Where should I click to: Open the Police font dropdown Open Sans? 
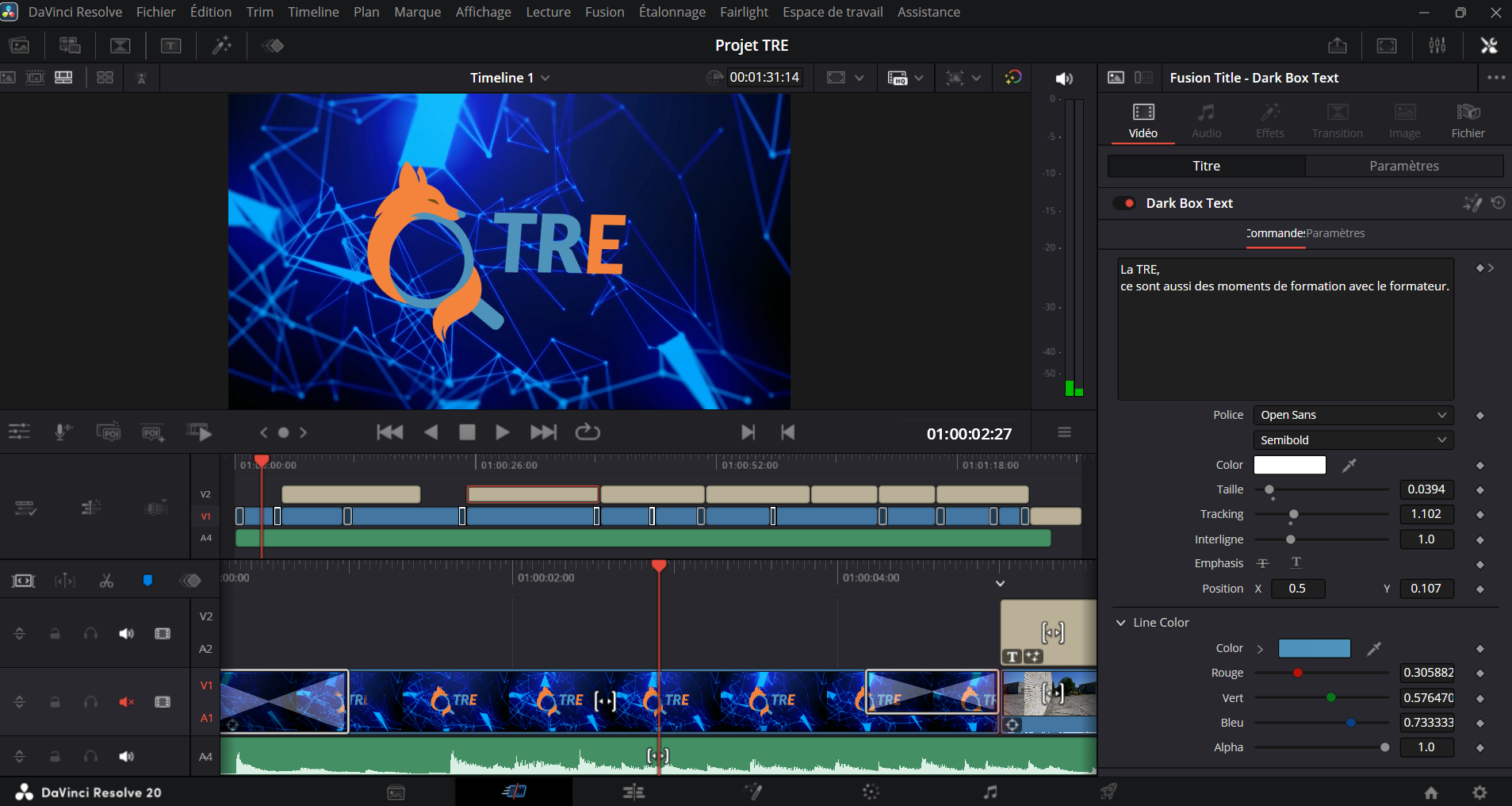coord(1353,415)
